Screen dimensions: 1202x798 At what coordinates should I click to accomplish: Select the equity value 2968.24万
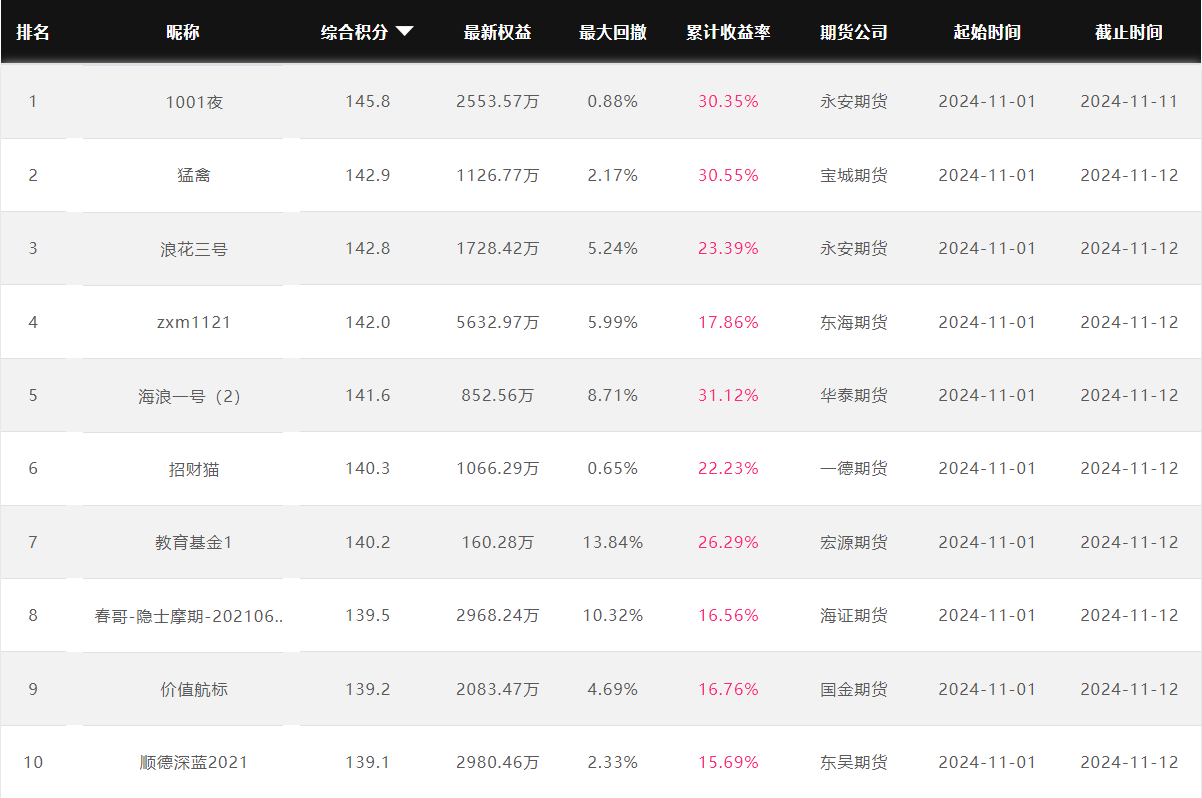pyautogui.click(x=497, y=615)
